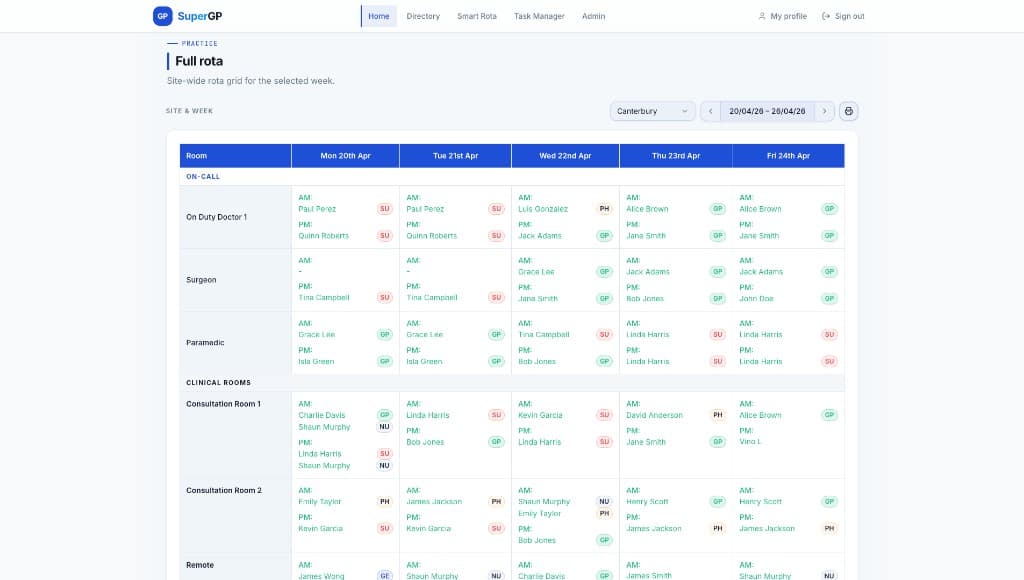Click the week date range 20/04/26 – 26/04/26
The height and width of the screenshot is (580, 1024).
click(x=767, y=111)
